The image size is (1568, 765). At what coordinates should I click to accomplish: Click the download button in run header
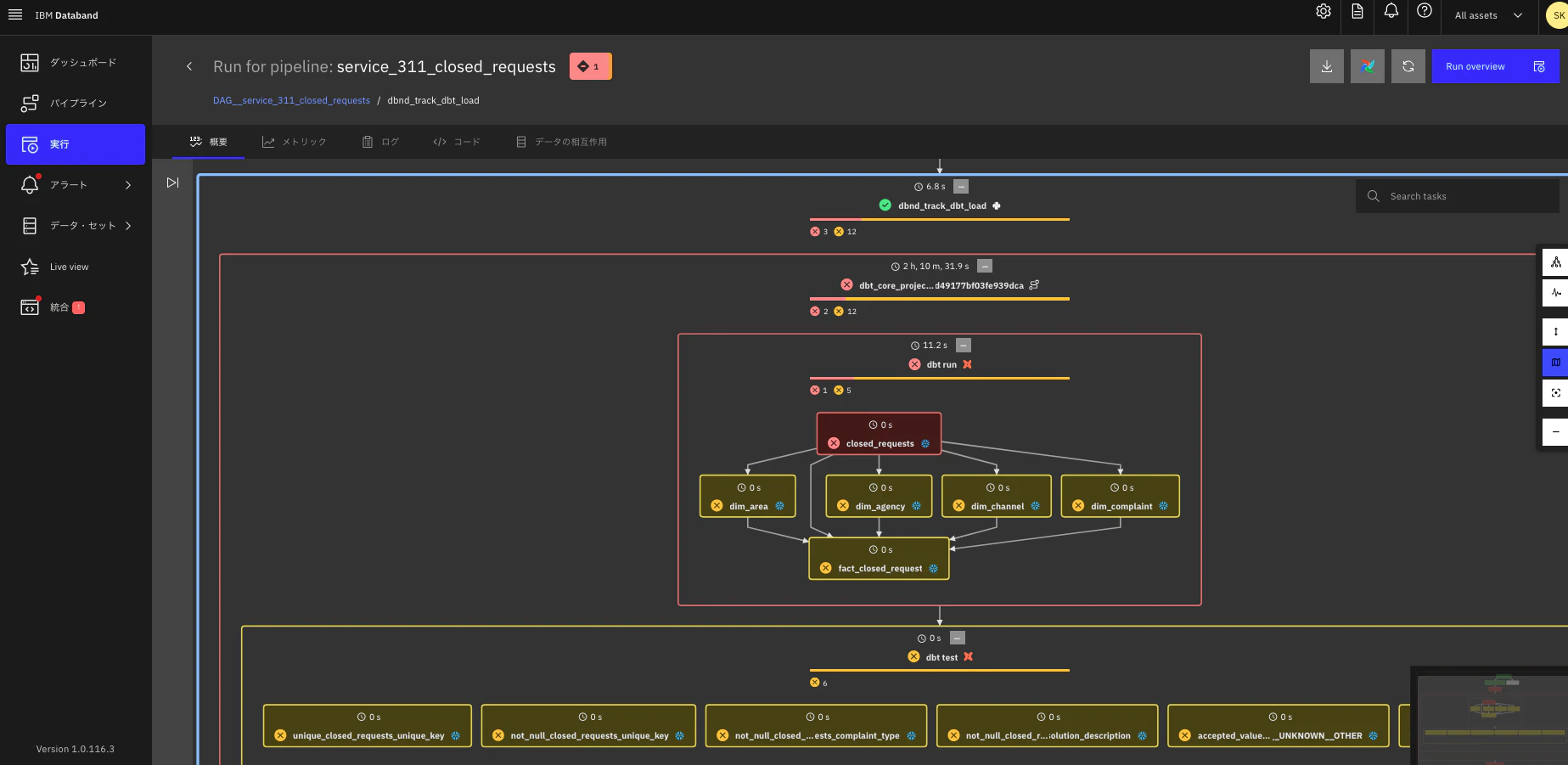tap(1327, 66)
